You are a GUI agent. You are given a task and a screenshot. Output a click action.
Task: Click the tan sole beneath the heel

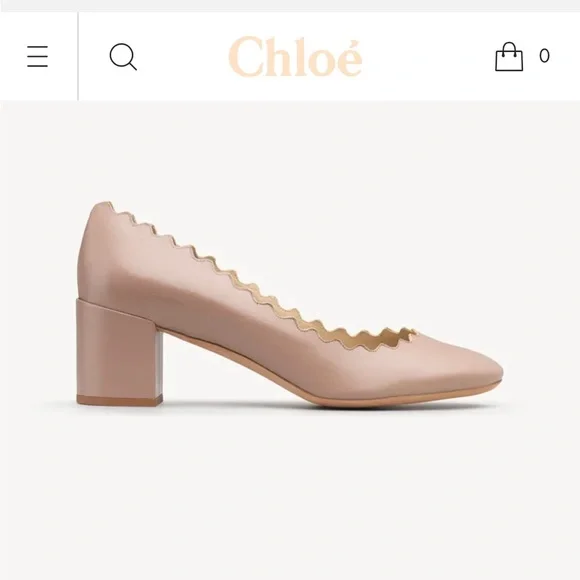pos(119,399)
